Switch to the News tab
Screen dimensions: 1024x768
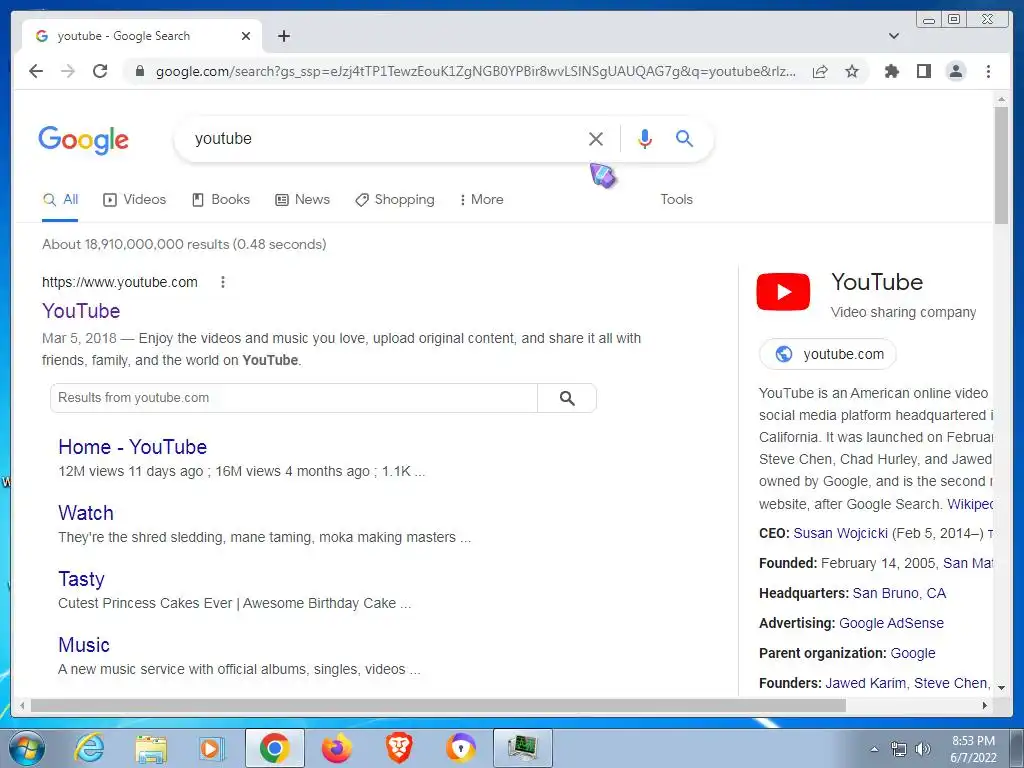(x=302, y=200)
